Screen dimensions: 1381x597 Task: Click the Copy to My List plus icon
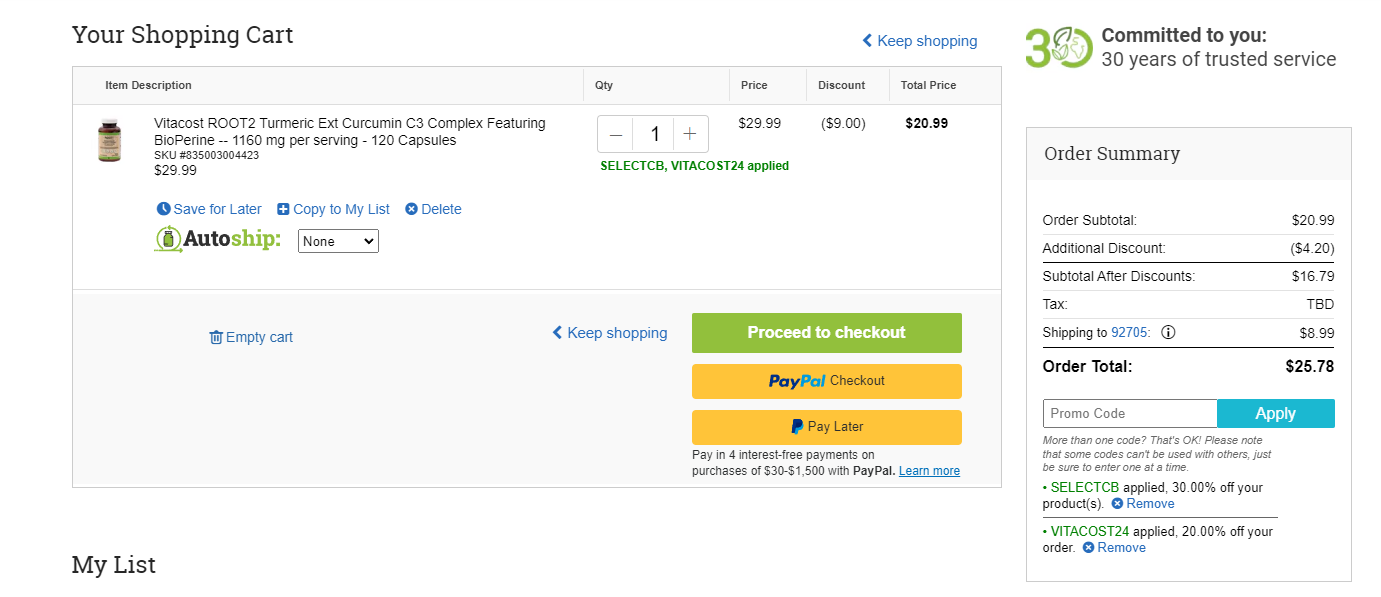click(283, 209)
